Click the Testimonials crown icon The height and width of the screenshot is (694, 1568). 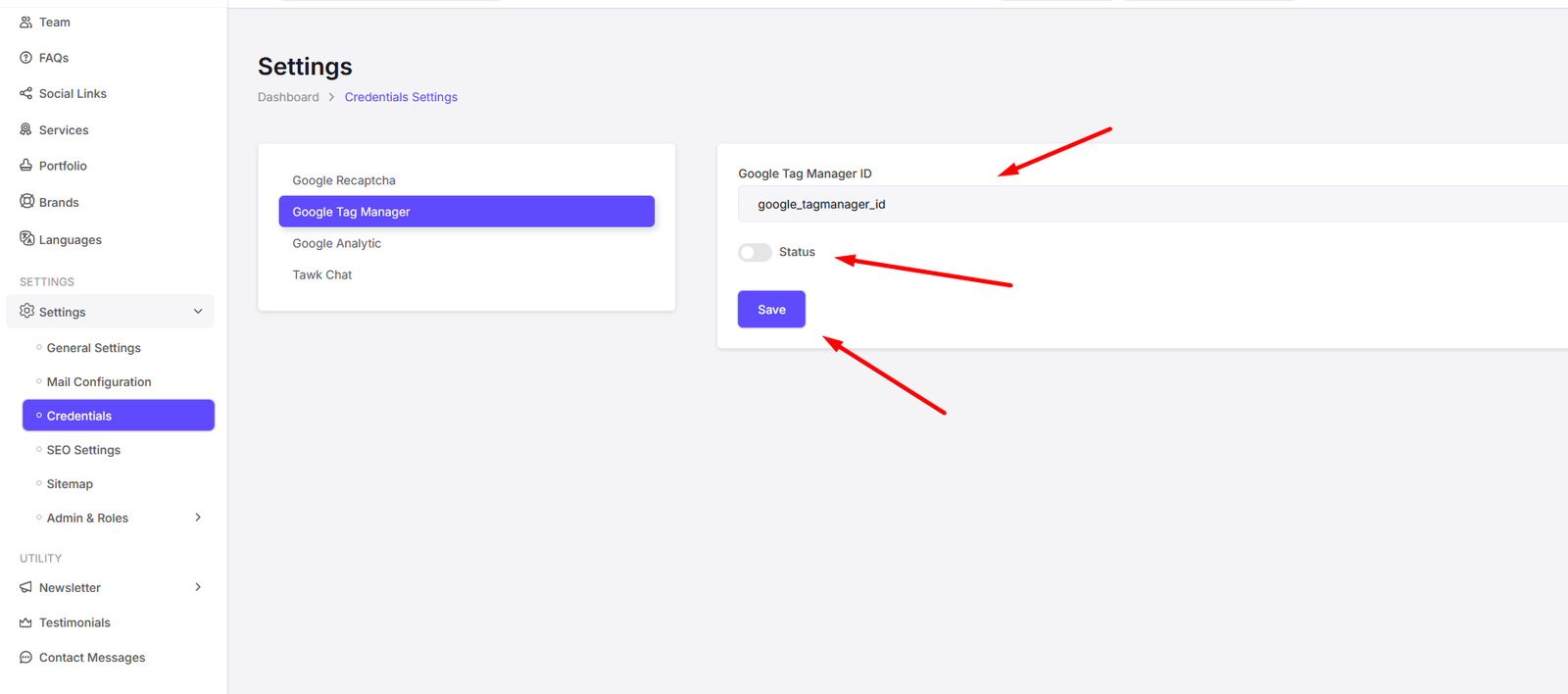click(26, 622)
